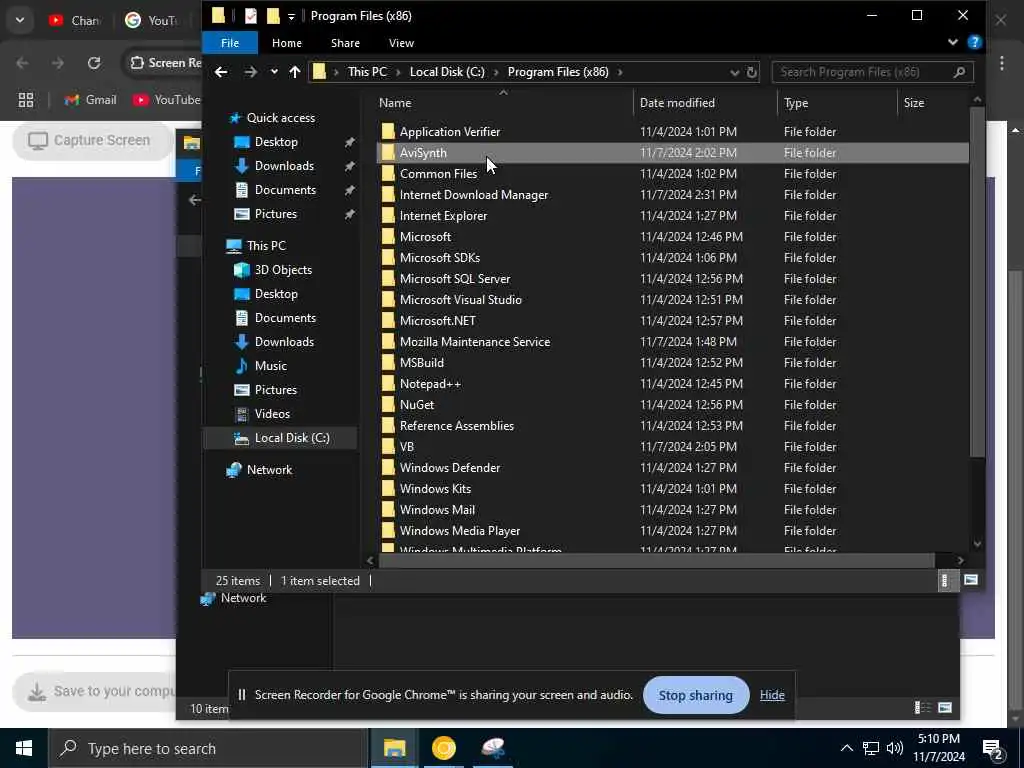
Task: Click Capture Screen button in Chrome
Action: tap(91, 140)
